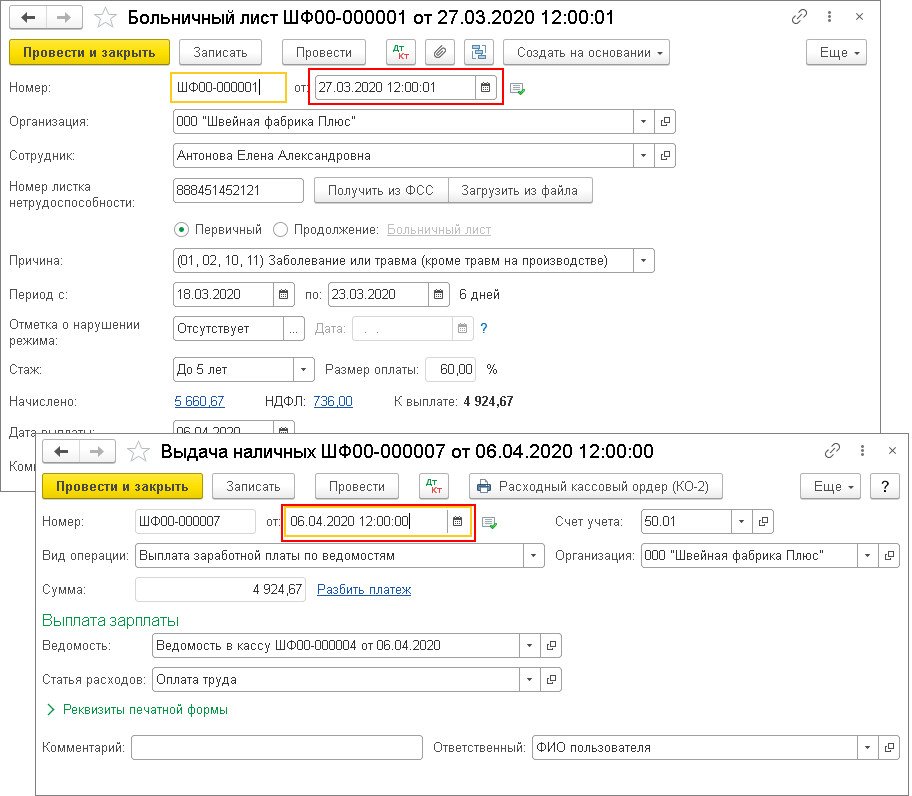Open document structure icon next to paperclip
Viewport: 912px width, 796px height.
(x=479, y=53)
